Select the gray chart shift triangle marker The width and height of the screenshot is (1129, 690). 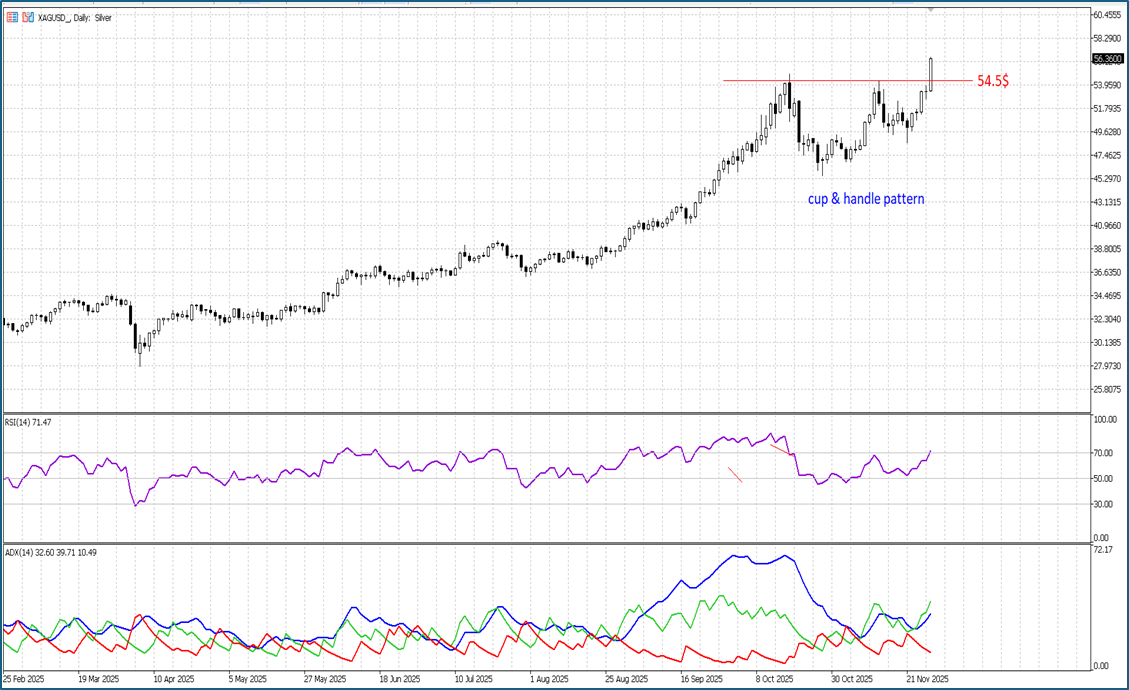(x=930, y=10)
